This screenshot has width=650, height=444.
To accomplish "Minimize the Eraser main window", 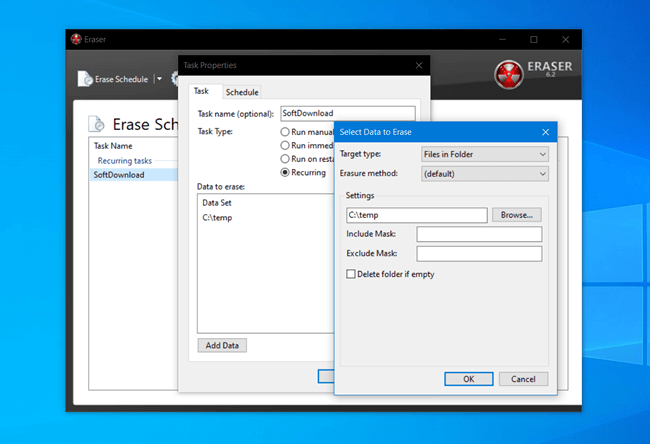I will [502, 40].
